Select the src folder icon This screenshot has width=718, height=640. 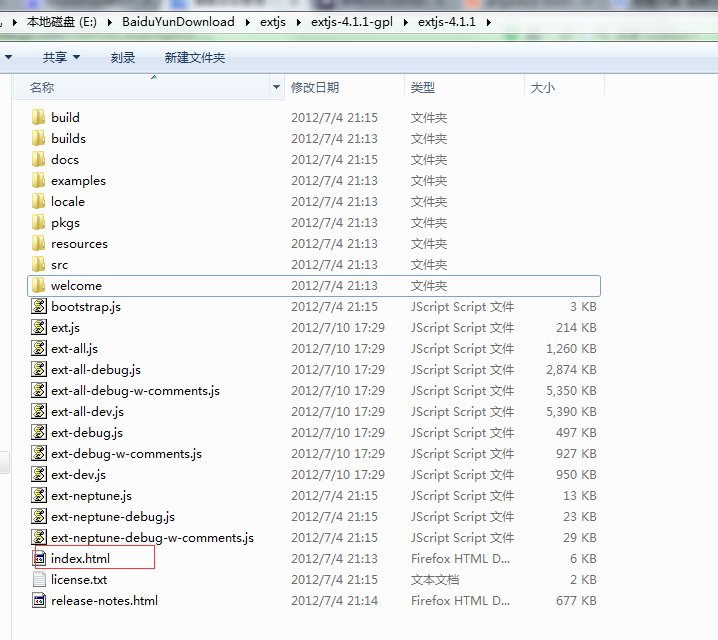point(39,265)
